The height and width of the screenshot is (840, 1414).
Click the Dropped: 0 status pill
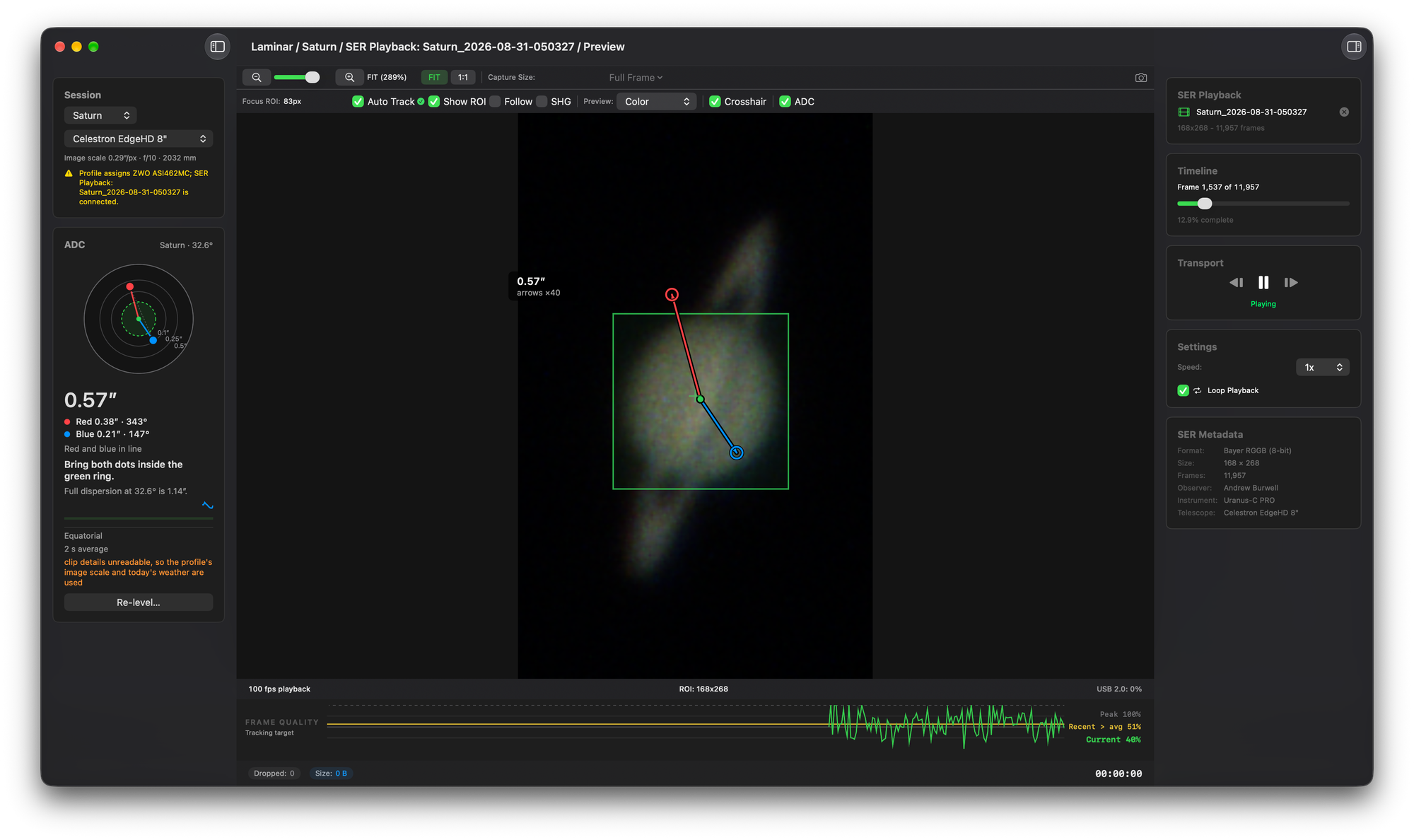tap(274, 774)
